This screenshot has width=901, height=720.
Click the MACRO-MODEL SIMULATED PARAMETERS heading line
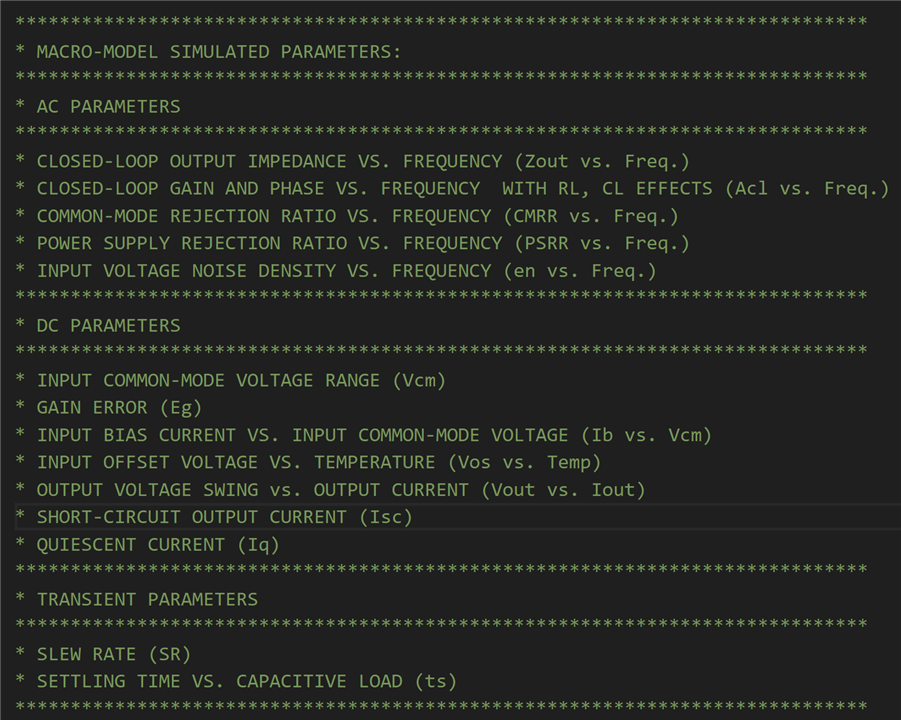[x=208, y=52]
